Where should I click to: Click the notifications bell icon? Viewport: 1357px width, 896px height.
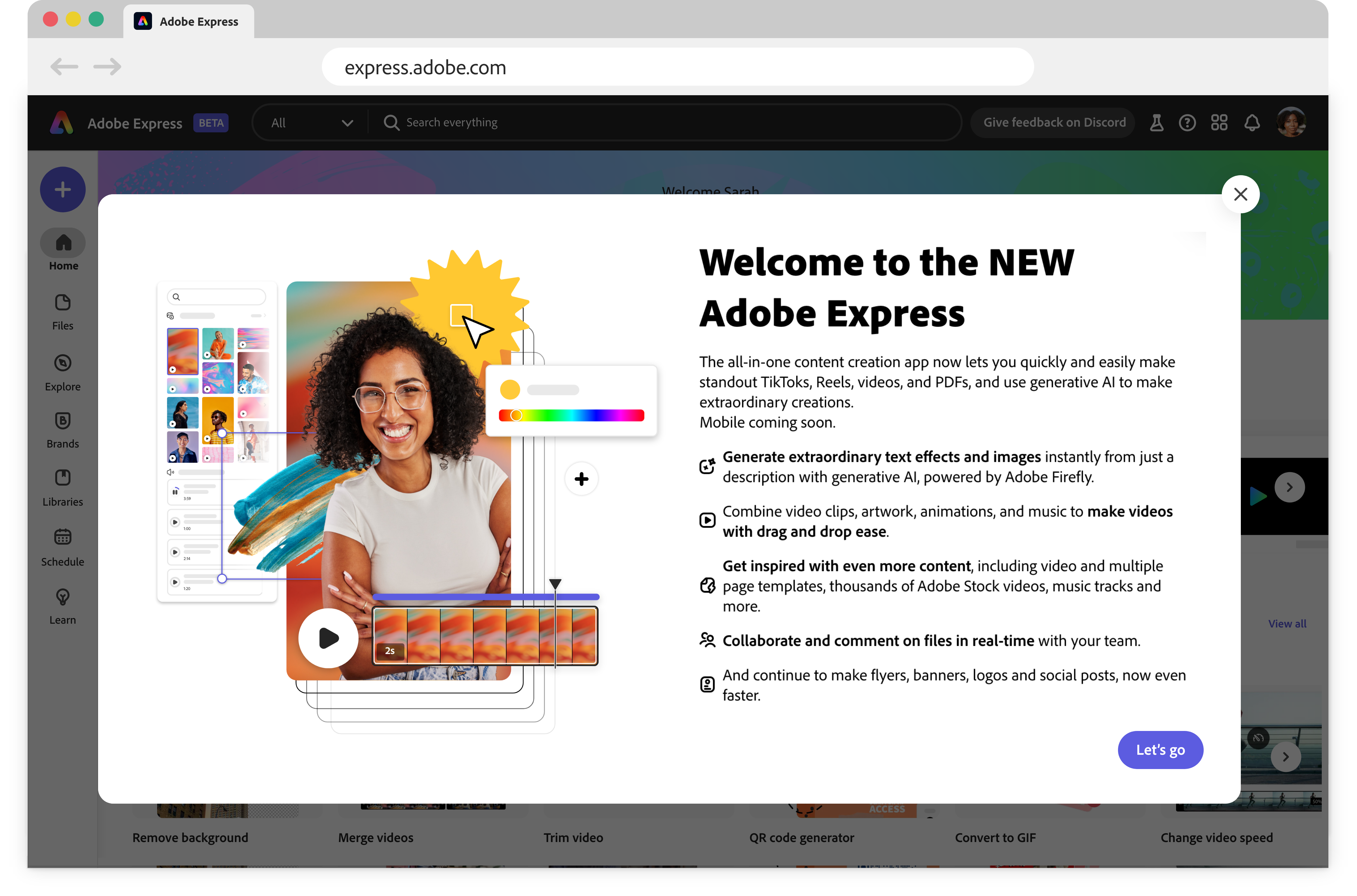[1252, 123]
